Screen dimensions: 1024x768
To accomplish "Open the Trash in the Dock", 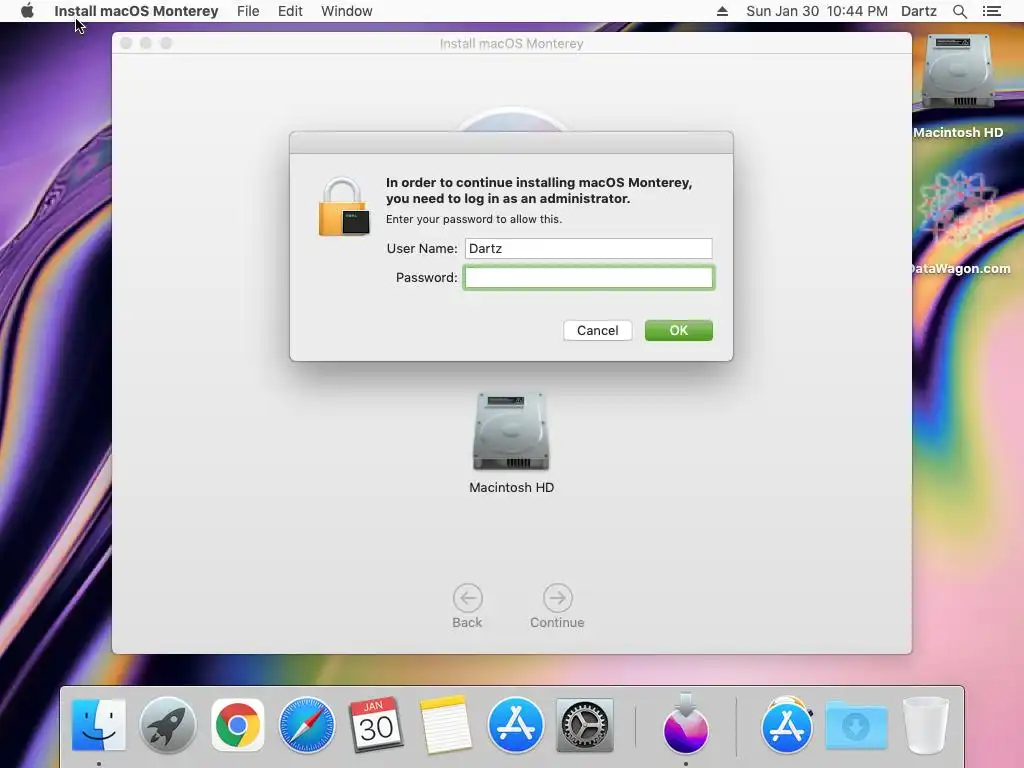I will click(x=925, y=725).
